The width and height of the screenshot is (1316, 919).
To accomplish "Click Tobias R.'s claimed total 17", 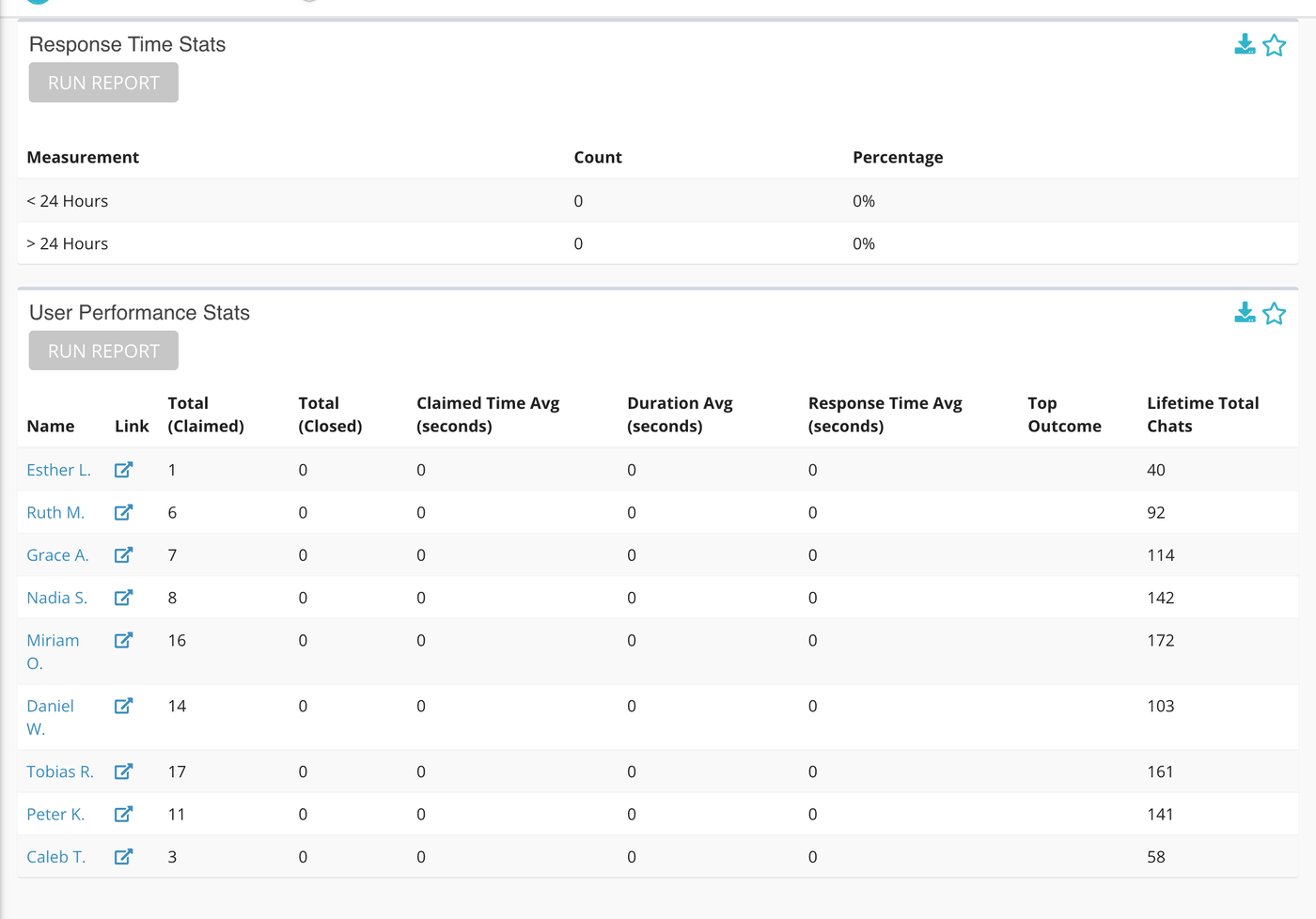I will tap(177, 771).
